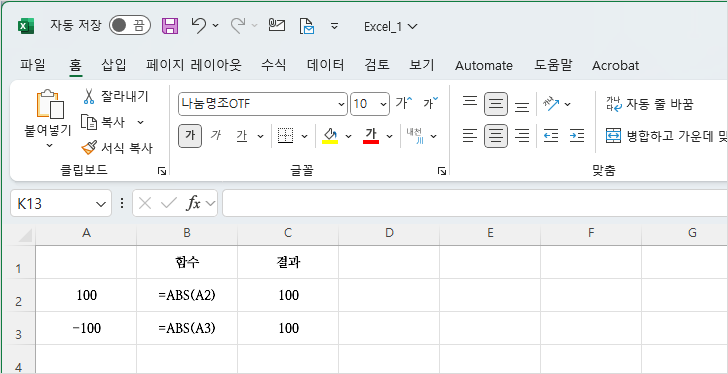Open the fill color dropdown arrow
This screenshot has width=728, height=374.
pyautogui.click(x=349, y=136)
